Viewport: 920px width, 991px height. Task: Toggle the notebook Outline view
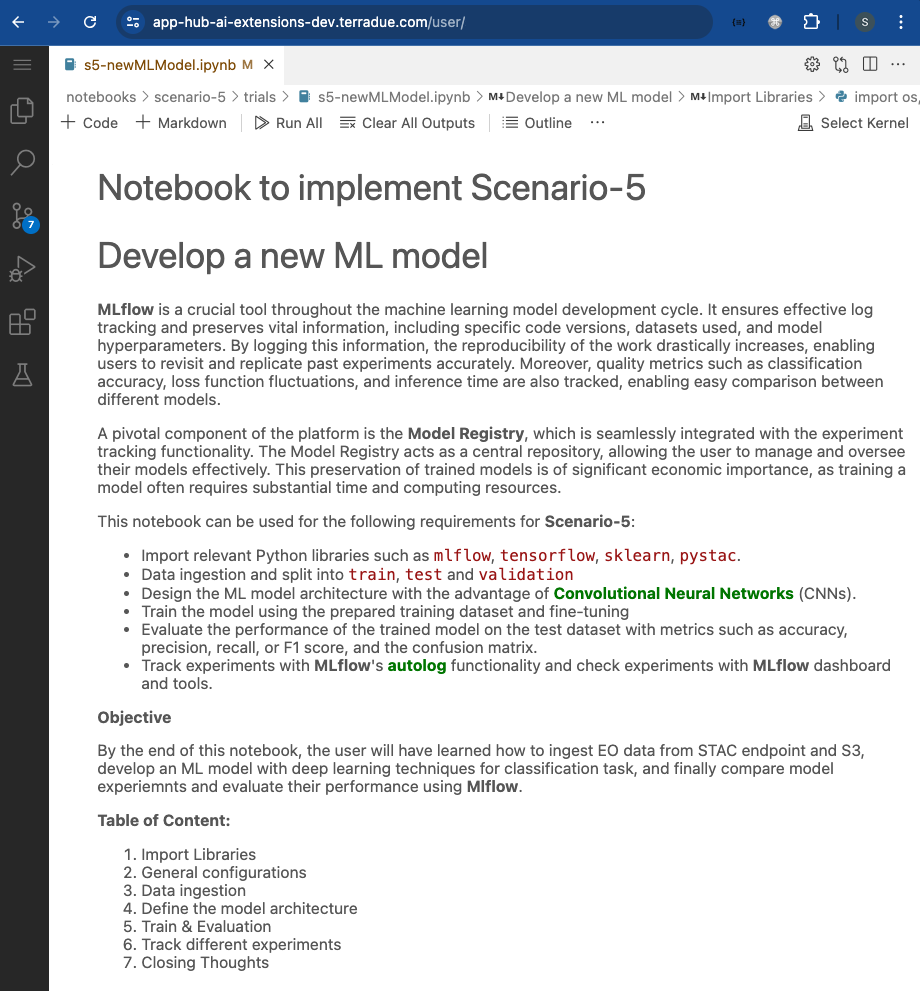click(x=537, y=123)
